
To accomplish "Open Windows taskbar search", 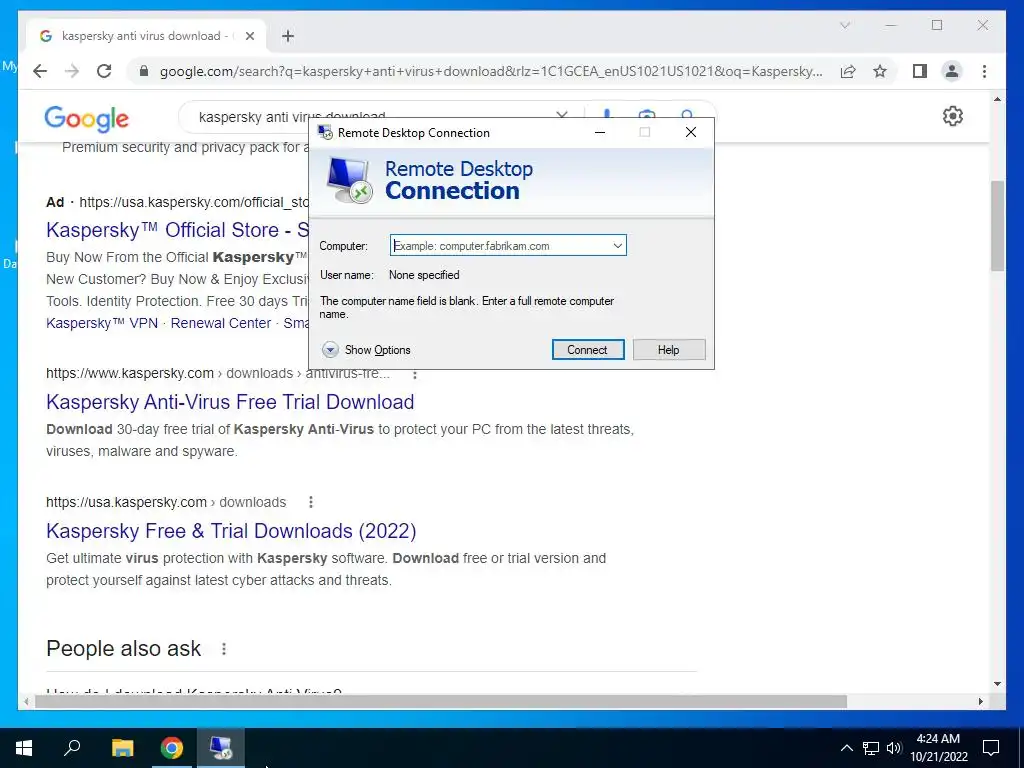I will (x=72, y=748).
